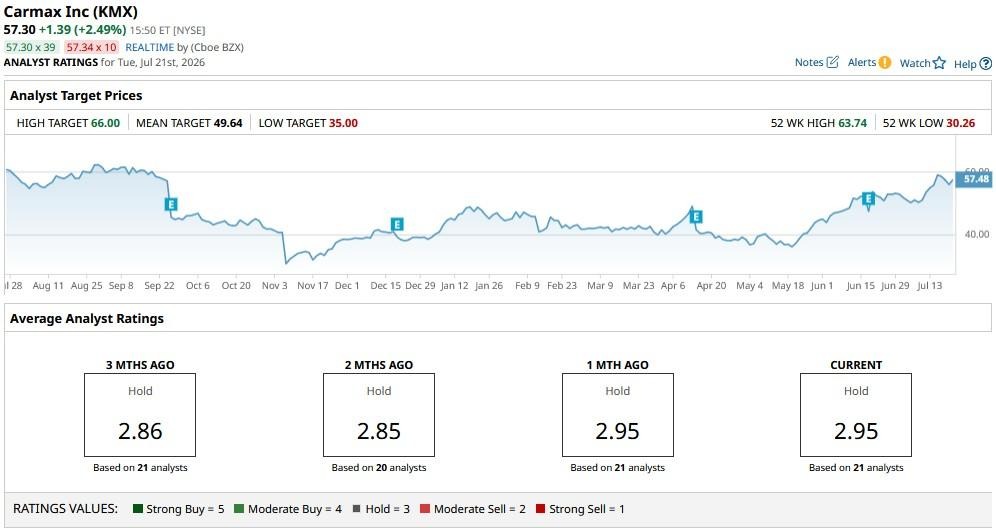Click 'Based on 20 analysts' text

pos(379,468)
